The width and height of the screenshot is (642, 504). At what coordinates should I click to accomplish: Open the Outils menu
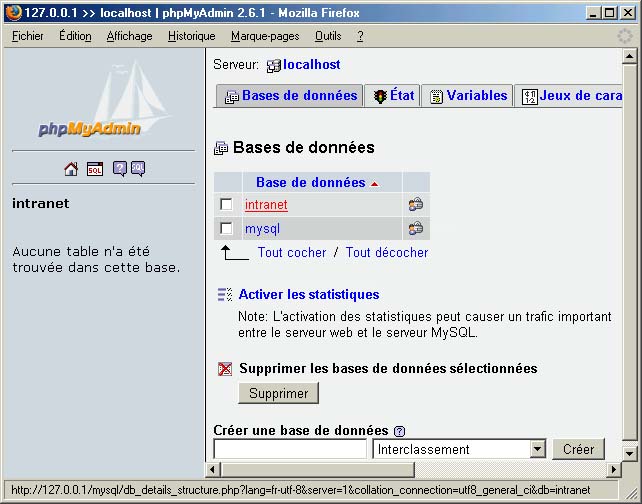(x=328, y=36)
